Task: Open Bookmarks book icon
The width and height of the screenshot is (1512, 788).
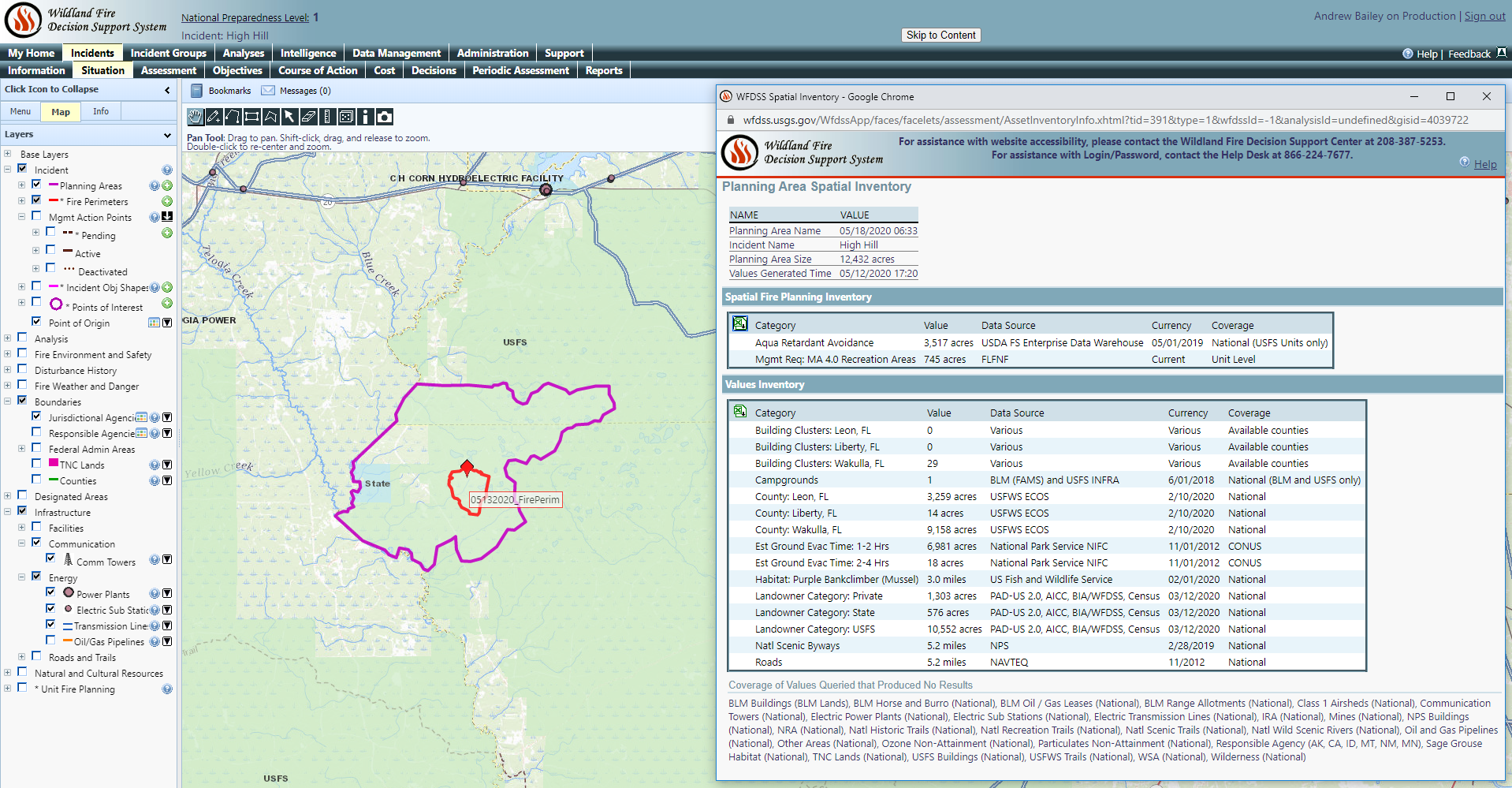Action: (197, 91)
